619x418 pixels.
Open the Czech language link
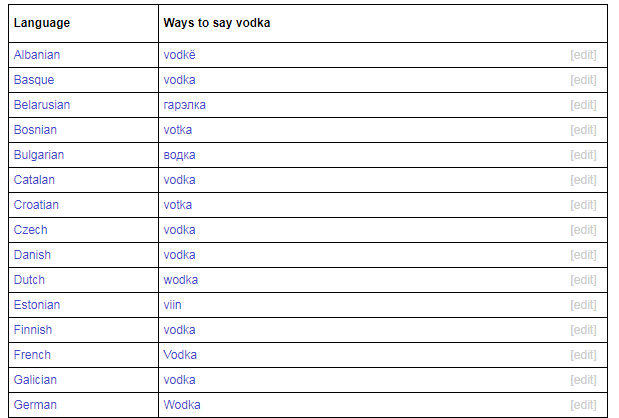tap(30, 230)
